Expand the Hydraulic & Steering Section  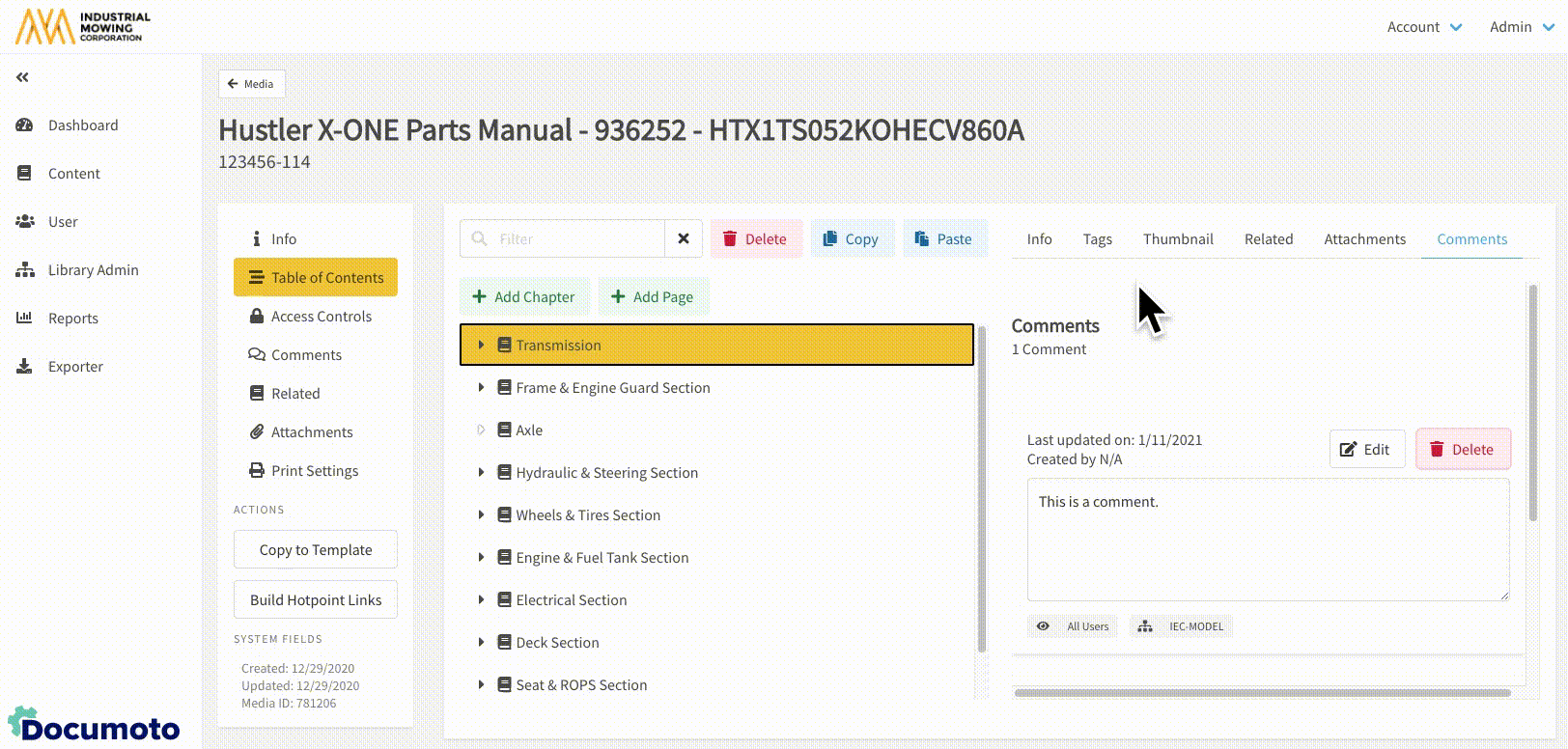pyautogui.click(x=481, y=473)
